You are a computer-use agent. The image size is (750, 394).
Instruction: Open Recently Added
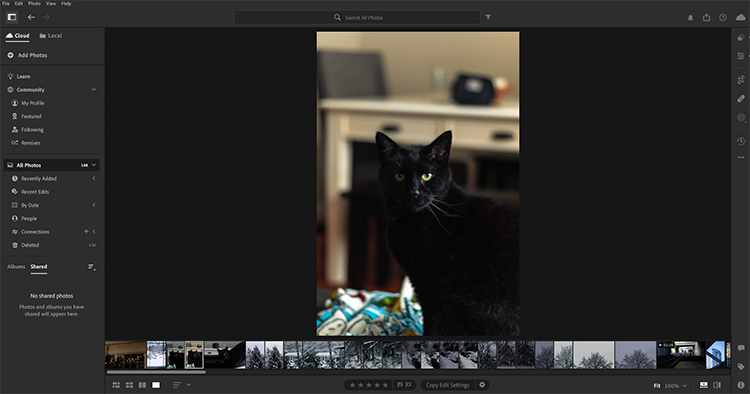[x=34, y=178]
